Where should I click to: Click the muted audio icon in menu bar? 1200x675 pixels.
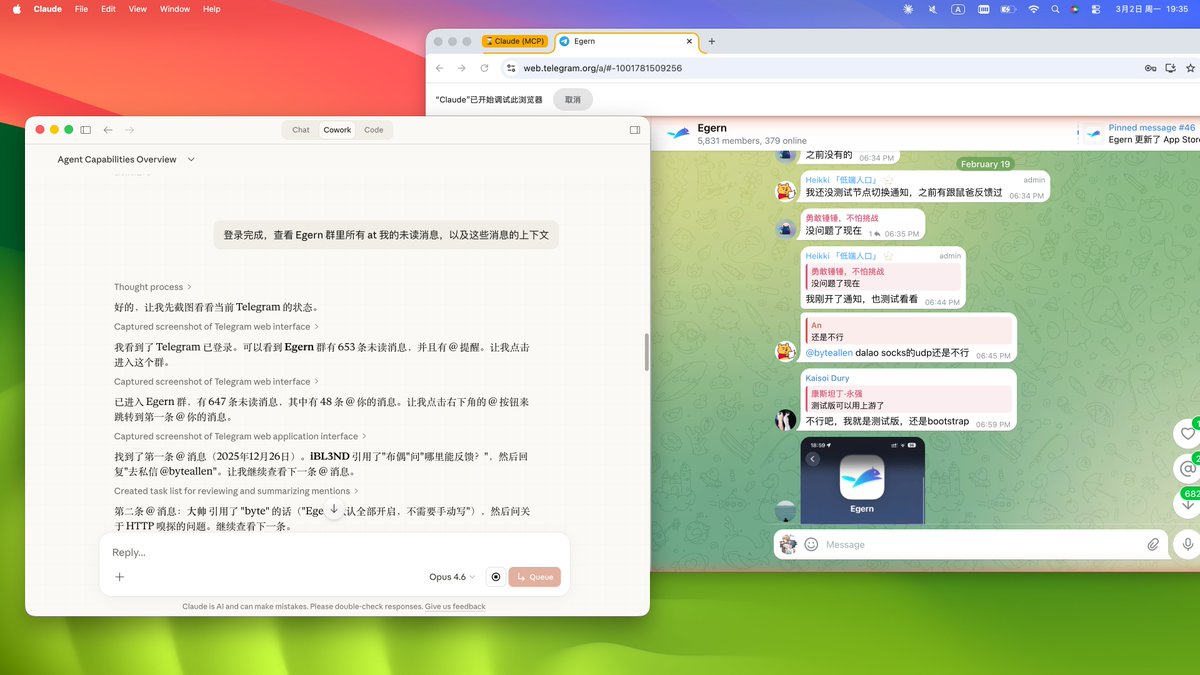tap(932, 9)
